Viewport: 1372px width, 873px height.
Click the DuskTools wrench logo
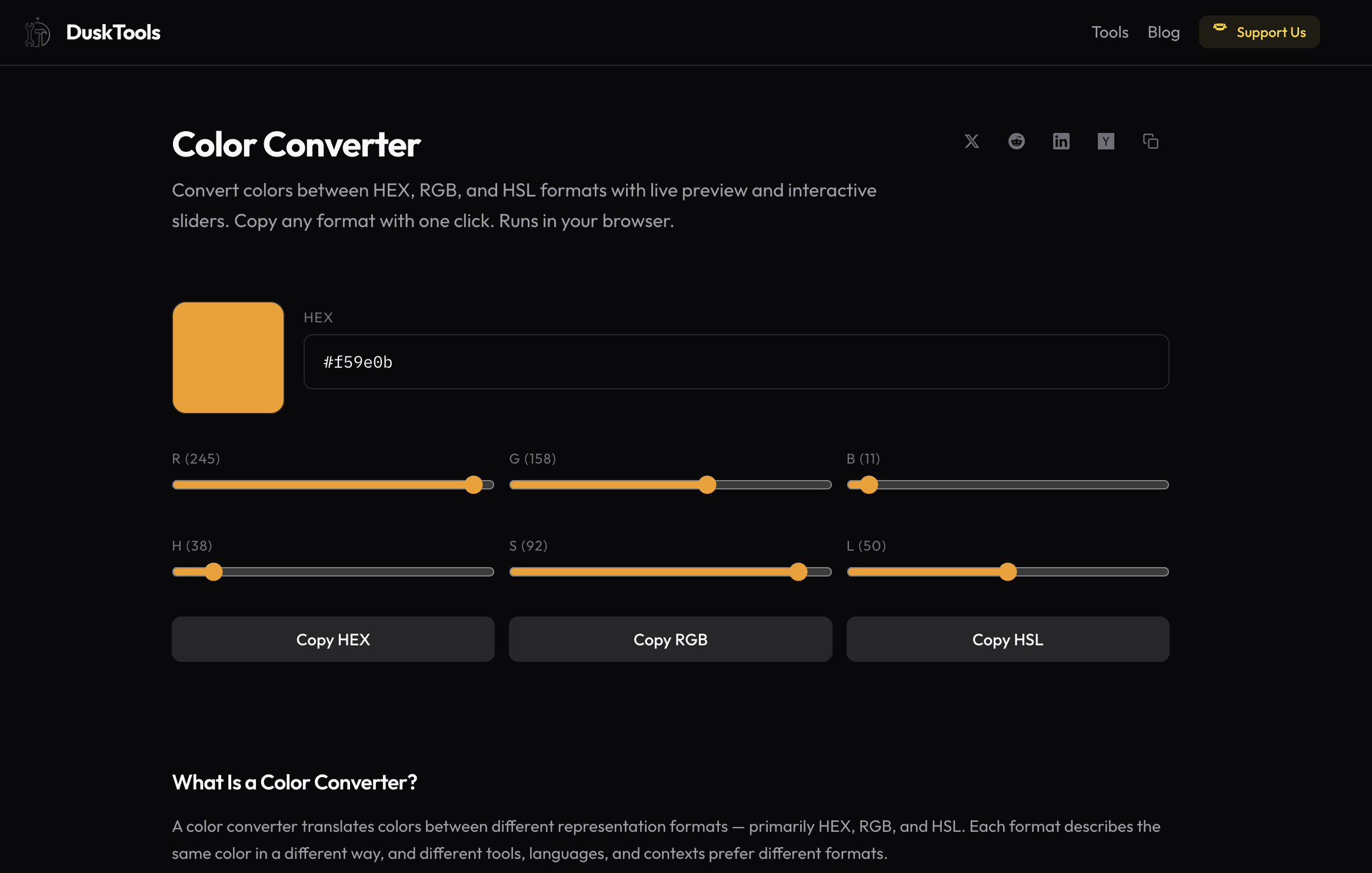tap(36, 32)
